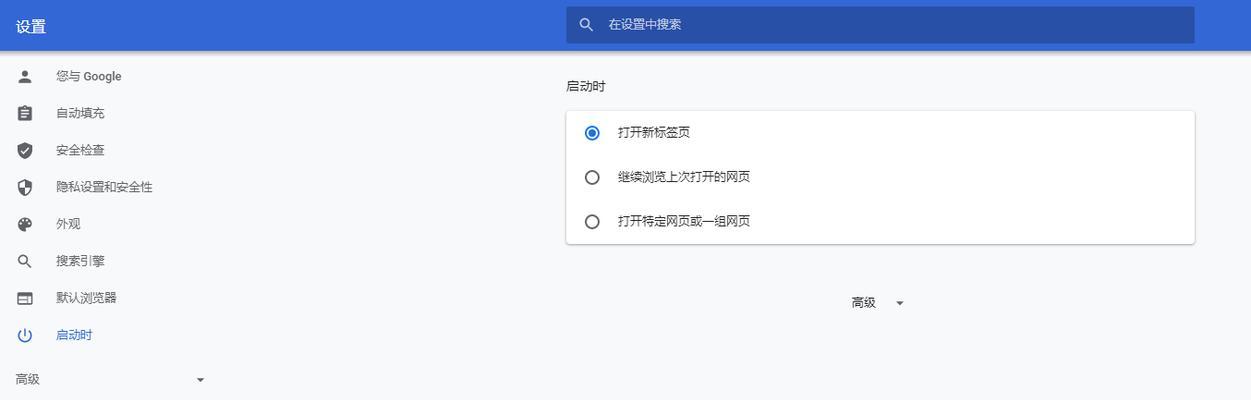Expand the 高级 dropdown below startup options
1251x400 pixels.
click(x=878, y=303)
